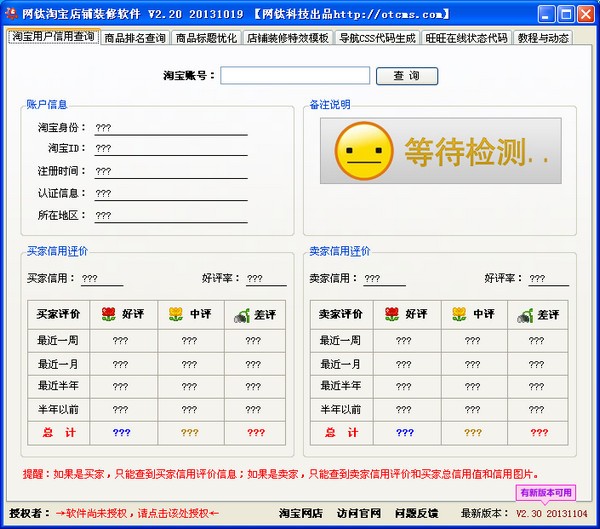Click the 所在地区 value field
This screenshot has height=529, width=600.
coord(171,216)
